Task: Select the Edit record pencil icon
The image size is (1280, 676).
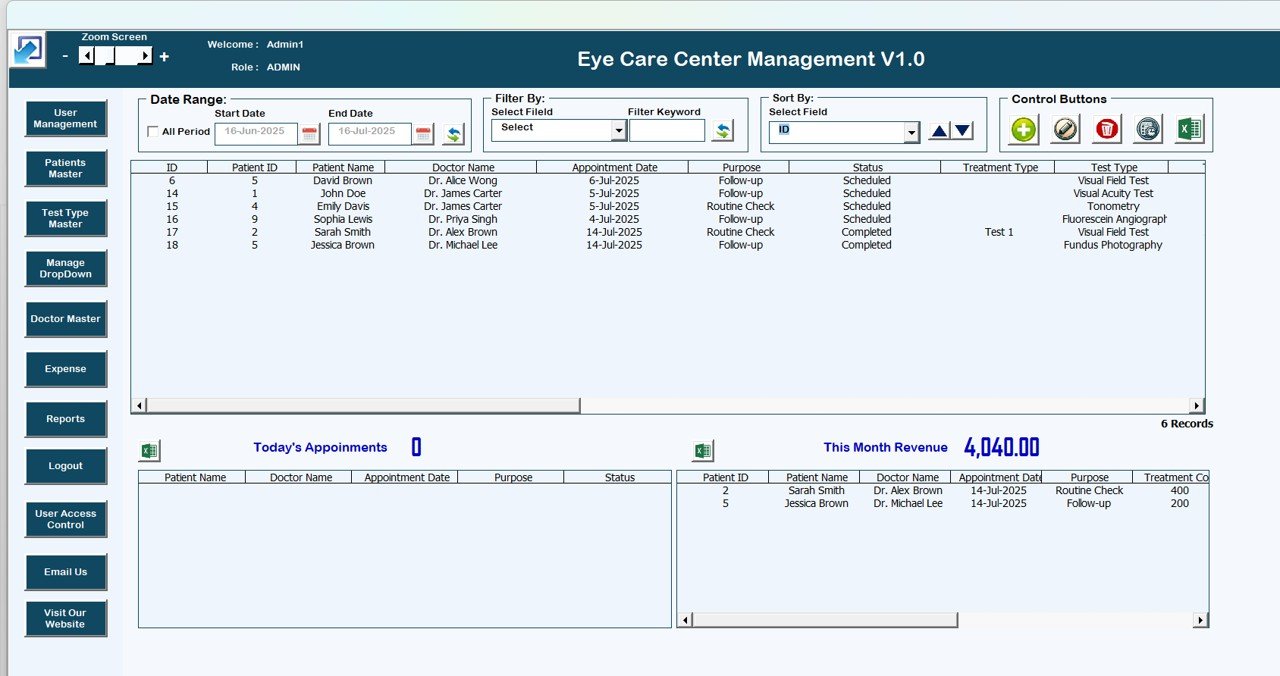Action: [1064, 129]
